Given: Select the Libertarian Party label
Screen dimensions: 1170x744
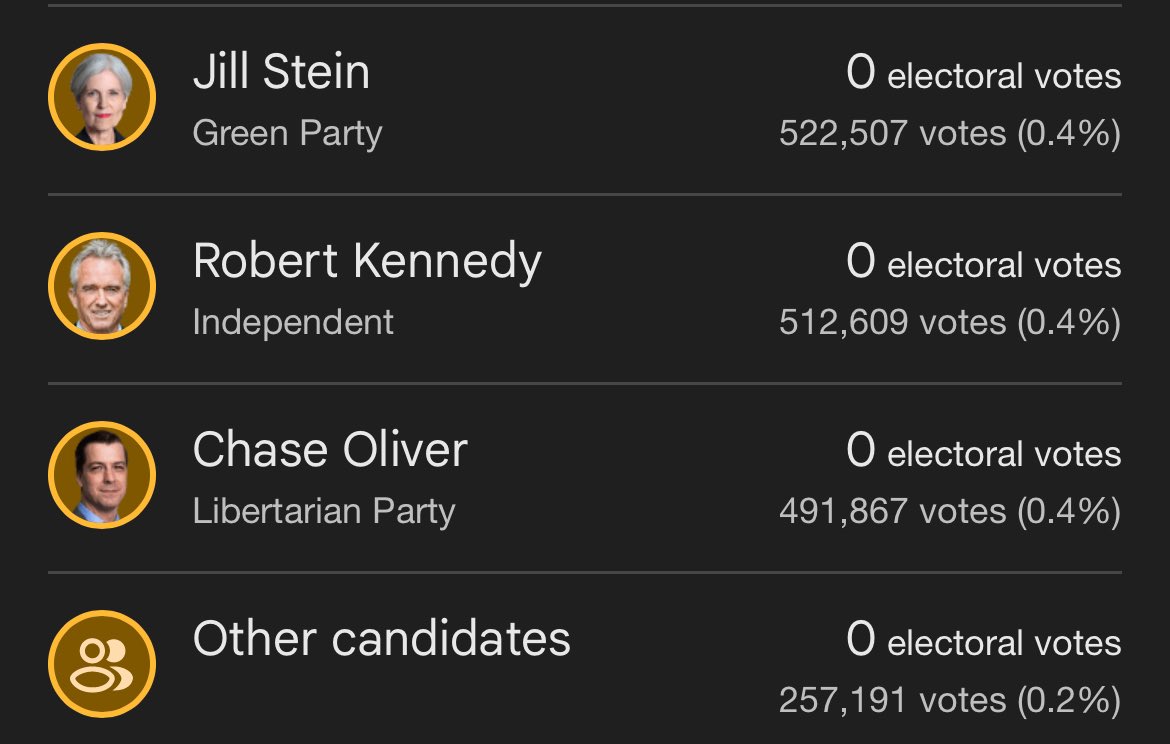Looking at the screenshot, I should (x=324, y=511).
